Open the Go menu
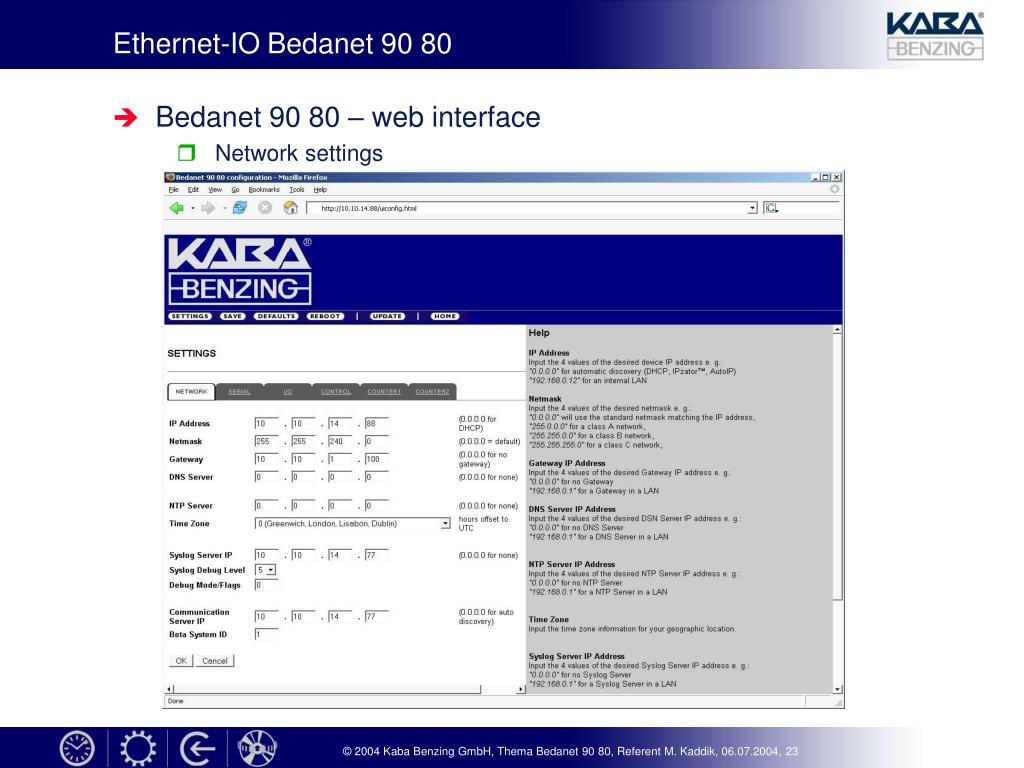Image resolution: width=1024 pixels, height=768 pixels. click(235, 190)
